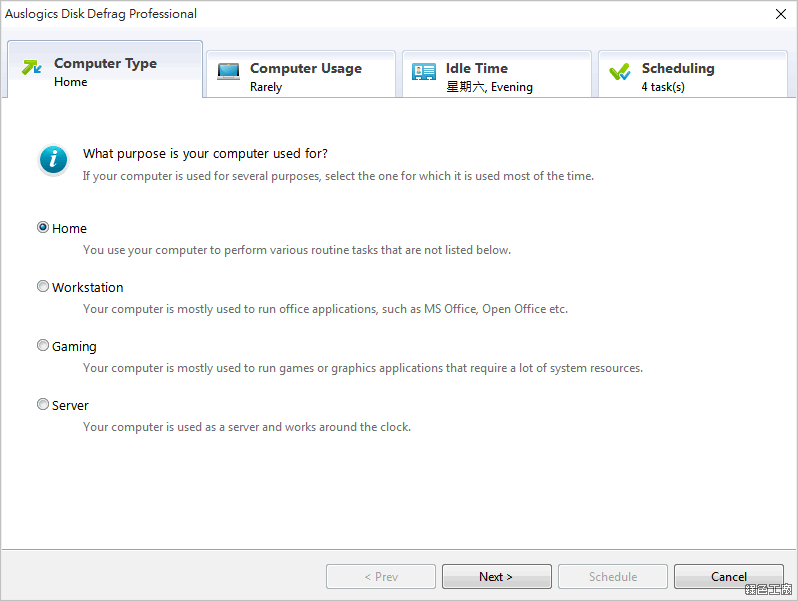
Task: Open the Idle Time tab
Action: [x=497, y=74]
